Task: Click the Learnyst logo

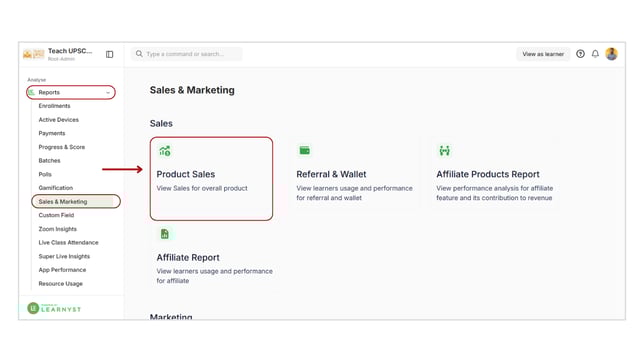Action: pyautogui.click(x=54, y=308)
